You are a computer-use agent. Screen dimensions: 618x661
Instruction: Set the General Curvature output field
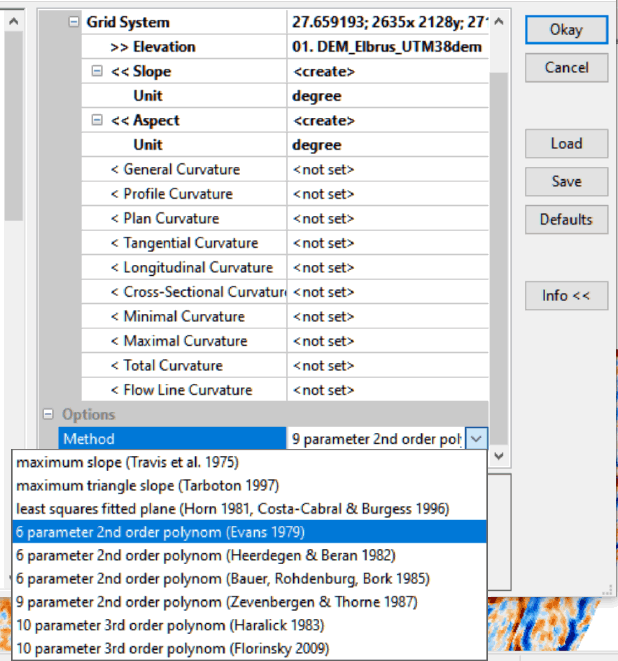pyautogui.click(x=387, y=169)
